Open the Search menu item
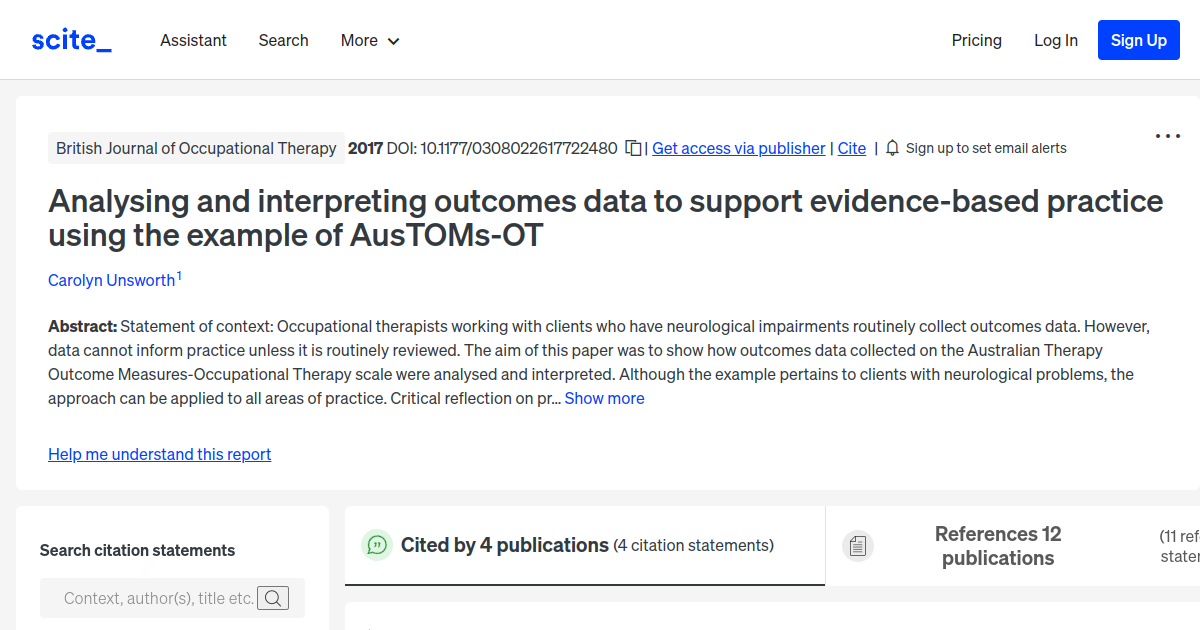1200x630 pixels. [283, 40]
